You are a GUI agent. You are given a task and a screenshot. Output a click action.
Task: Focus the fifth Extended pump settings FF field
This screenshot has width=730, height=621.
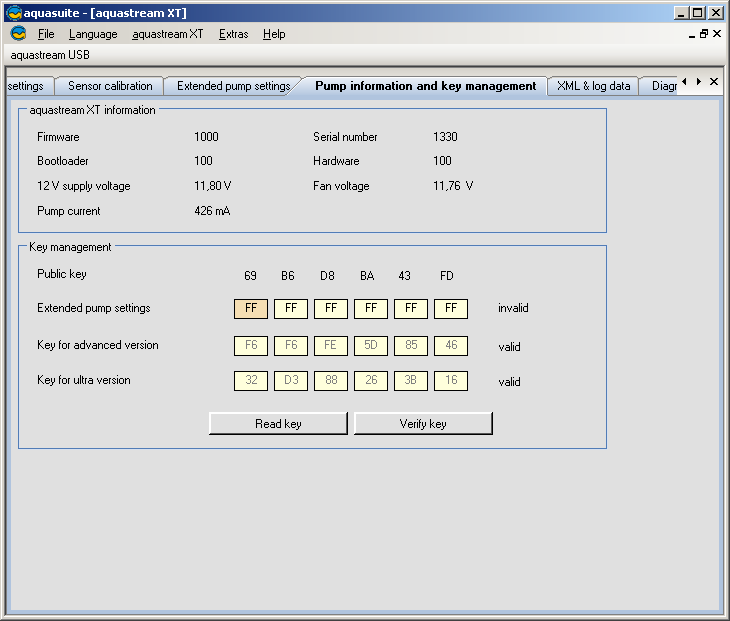[411, 308]
